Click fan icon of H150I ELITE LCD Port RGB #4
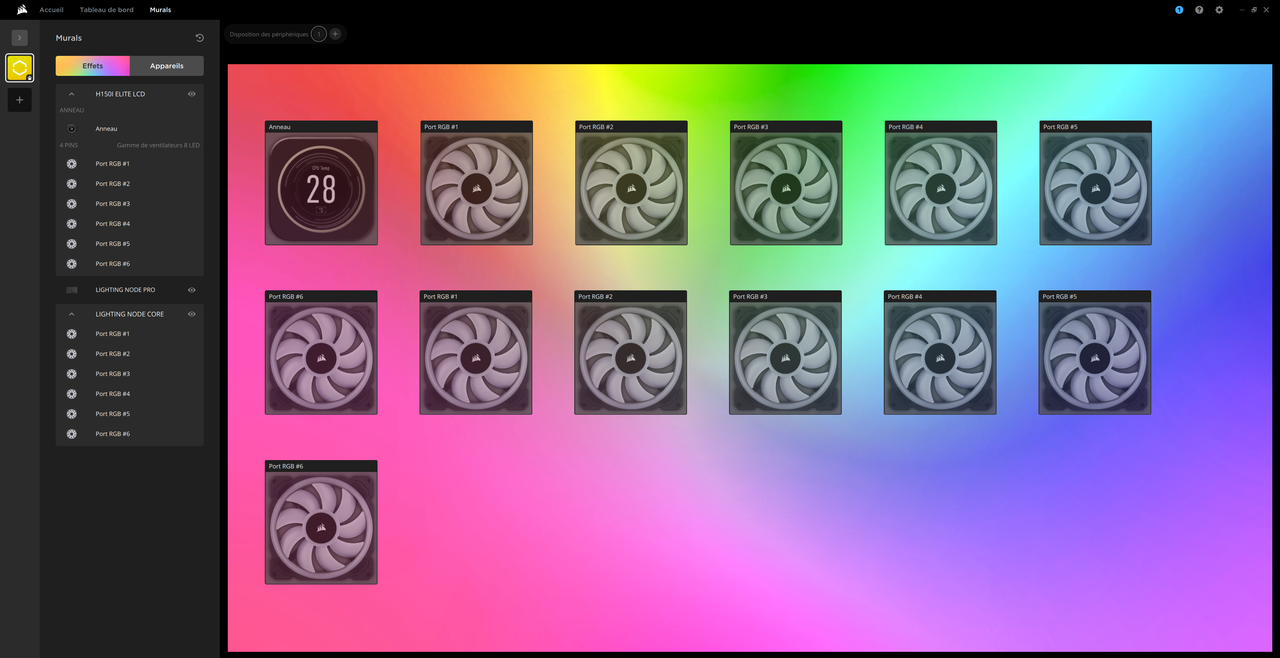This screenshot has width=1280, height=658. pyautogui.click(x=71, y=223)
